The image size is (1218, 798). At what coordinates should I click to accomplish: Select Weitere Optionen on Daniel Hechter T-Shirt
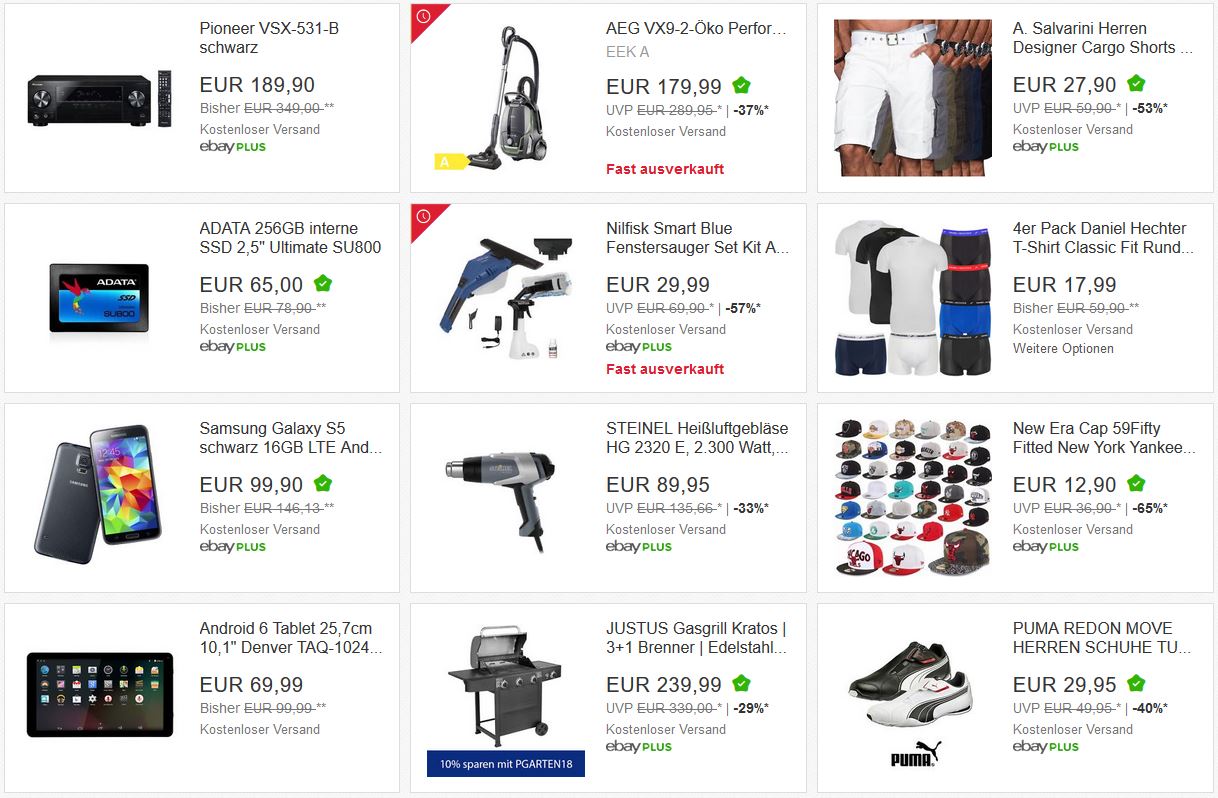click(x=1063, y=349)
